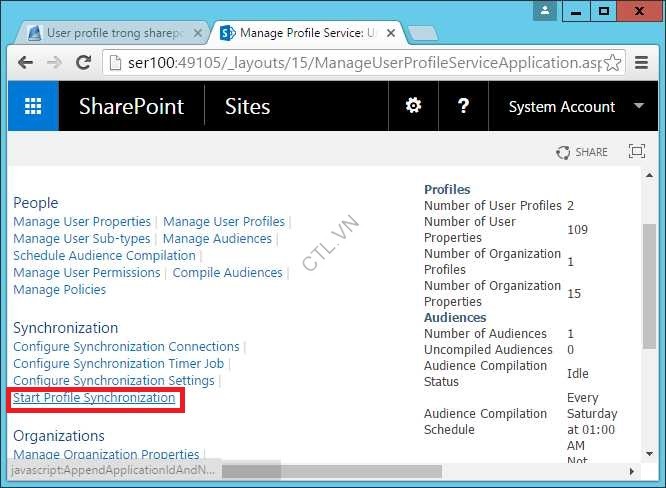Switch to User profile trong sharepoint tab
666x488 pixels.
[x=105, y=33]
